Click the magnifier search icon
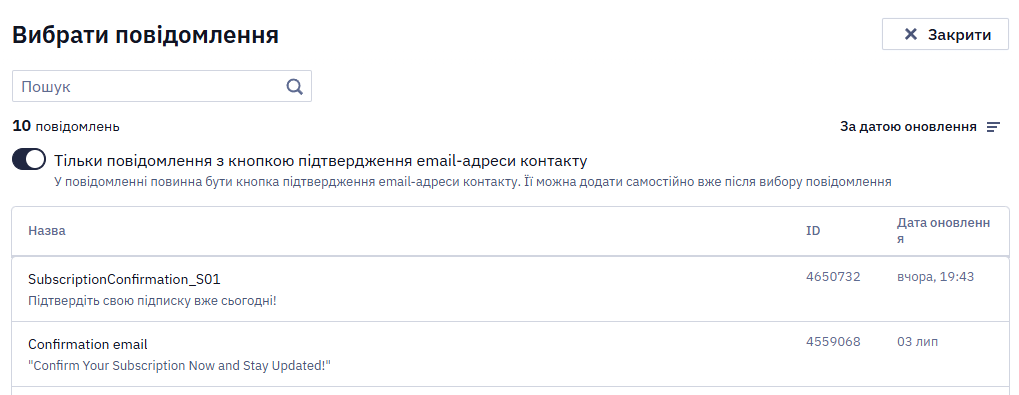 294,86
